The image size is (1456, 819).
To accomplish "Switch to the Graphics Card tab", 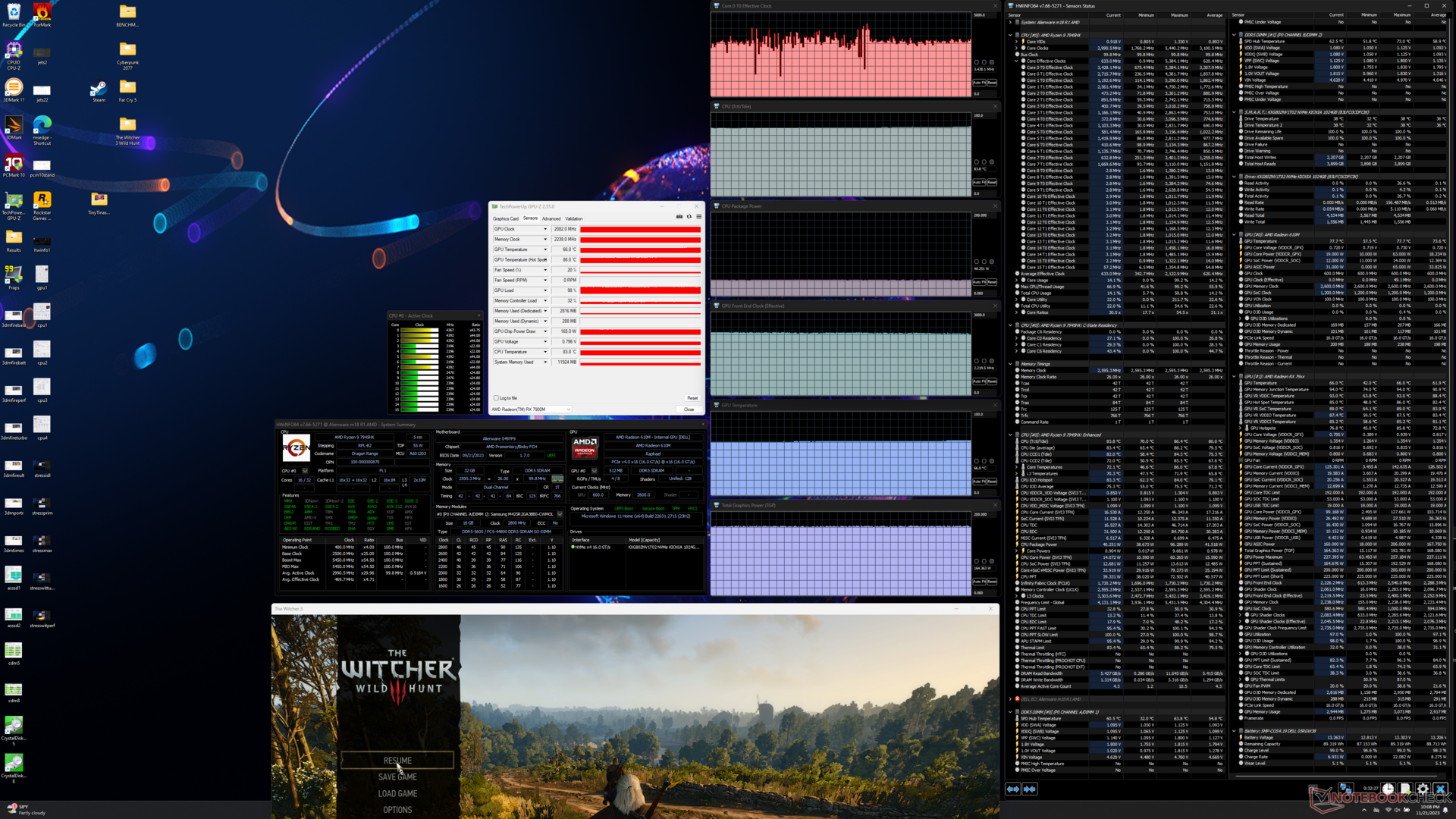I will (x=506, y=218).
